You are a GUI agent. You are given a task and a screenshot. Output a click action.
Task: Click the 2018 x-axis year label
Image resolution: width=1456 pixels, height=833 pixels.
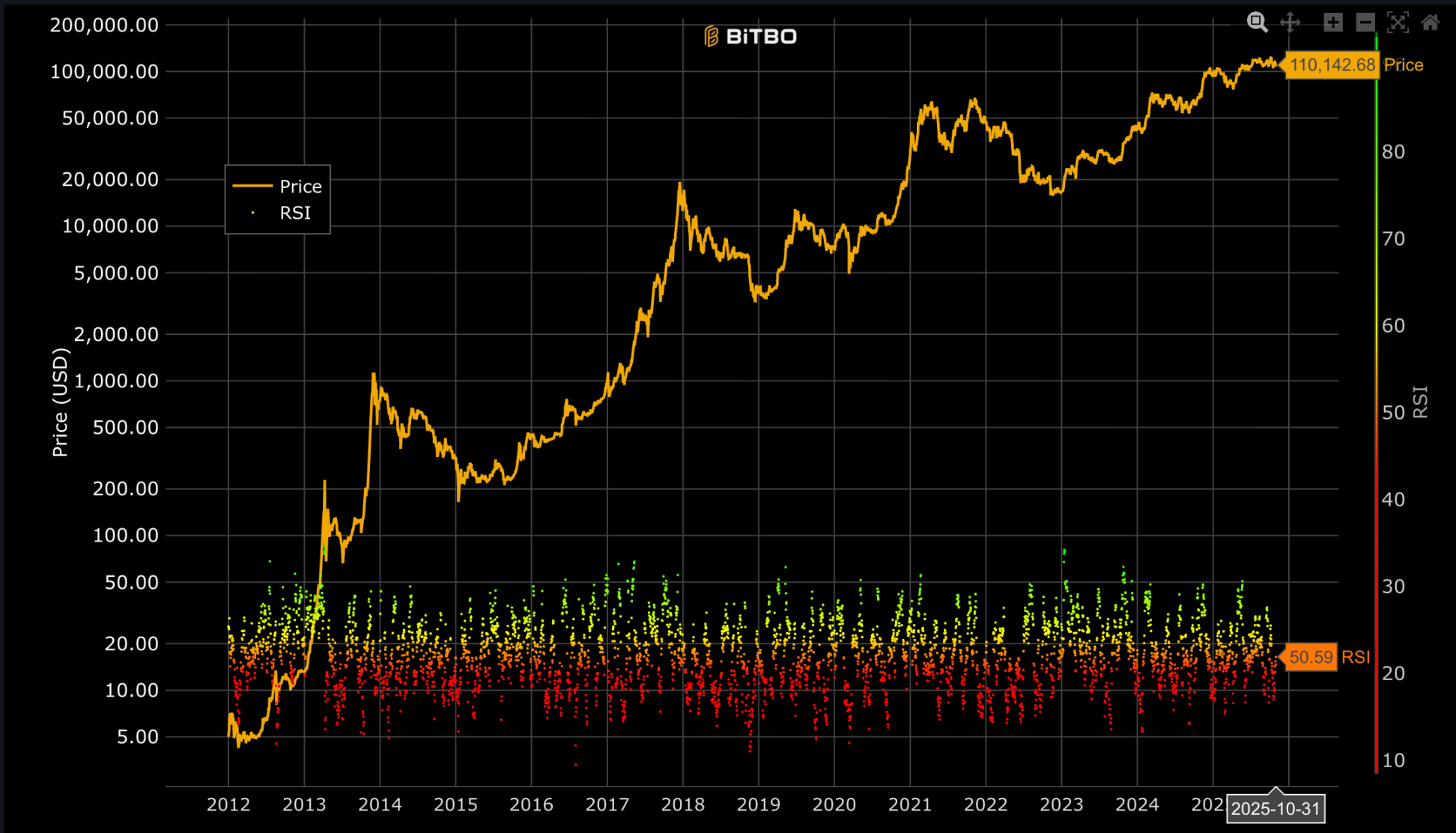click(682, 805)
